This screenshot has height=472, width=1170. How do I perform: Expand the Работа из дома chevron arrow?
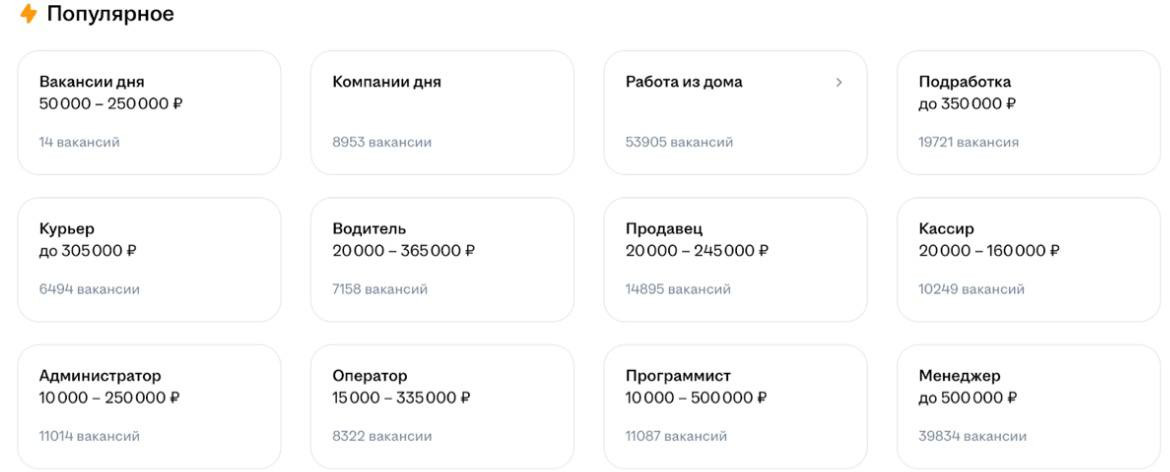point(838,82)
